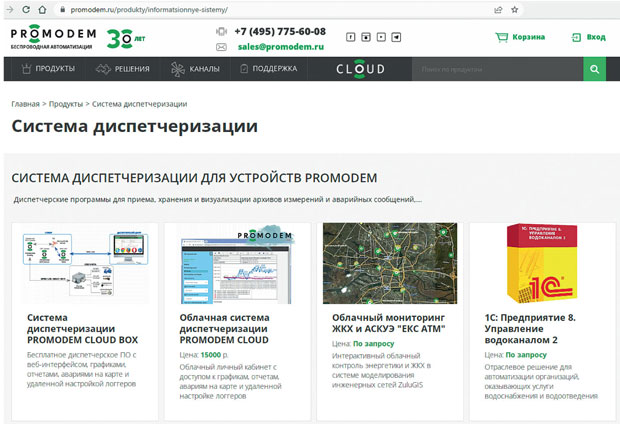Click the Система диспетчеризации page heading

tap(134, 127)
